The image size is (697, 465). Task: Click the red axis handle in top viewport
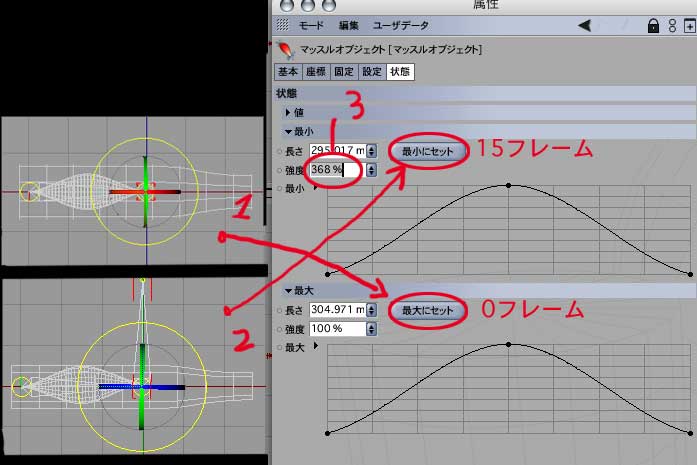click(x=145, y=192)
